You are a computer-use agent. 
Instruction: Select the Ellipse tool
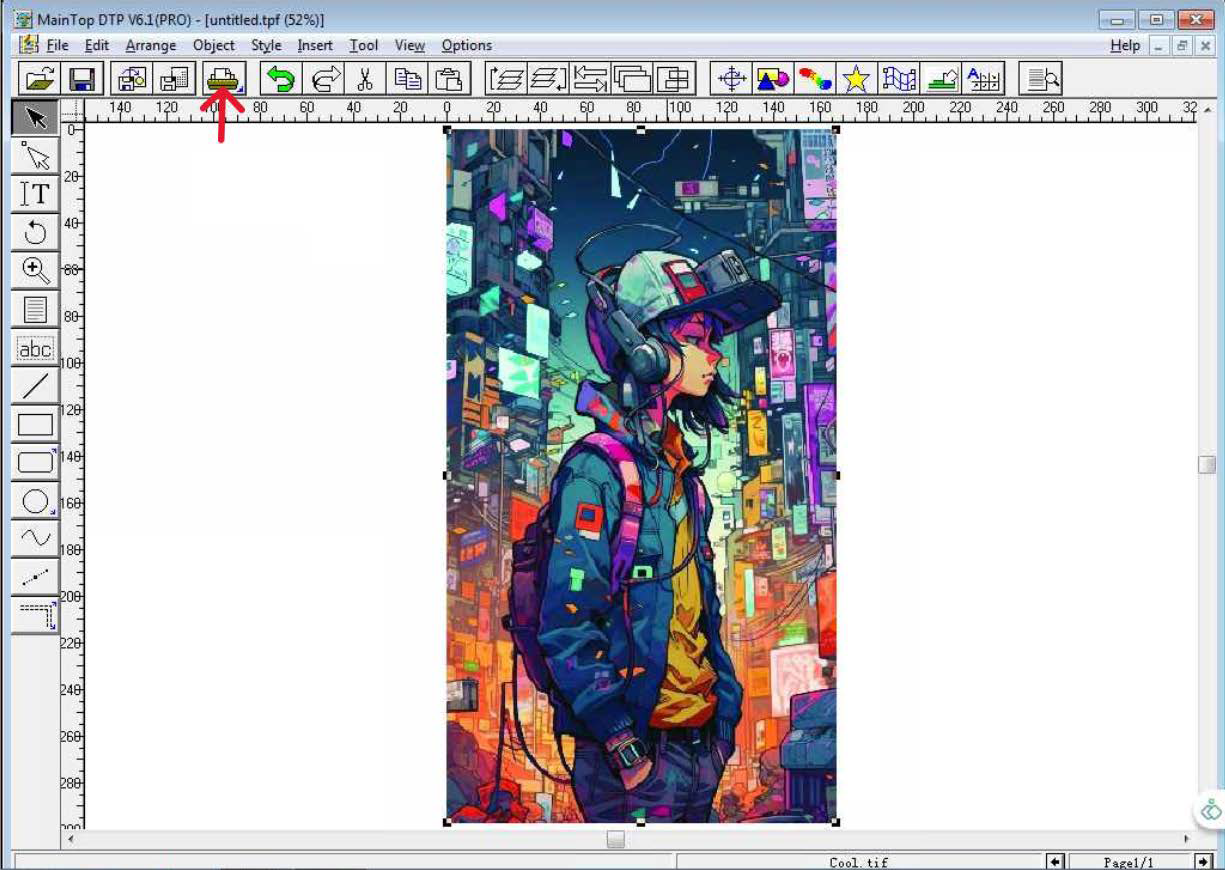tap(36, 500)
